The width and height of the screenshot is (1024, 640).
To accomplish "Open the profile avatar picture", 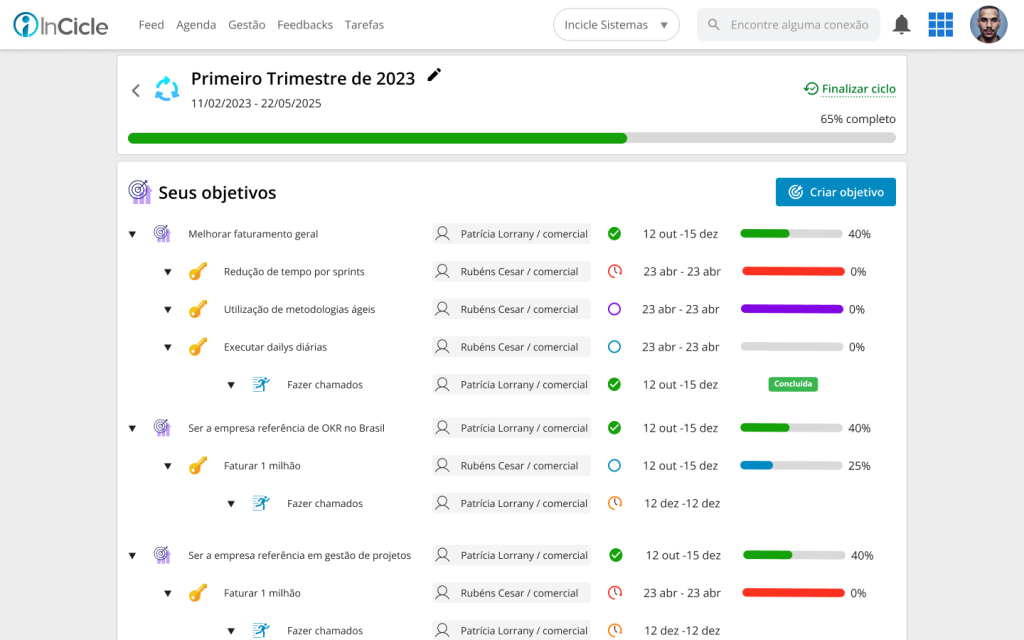I will (x=988, y=23).
